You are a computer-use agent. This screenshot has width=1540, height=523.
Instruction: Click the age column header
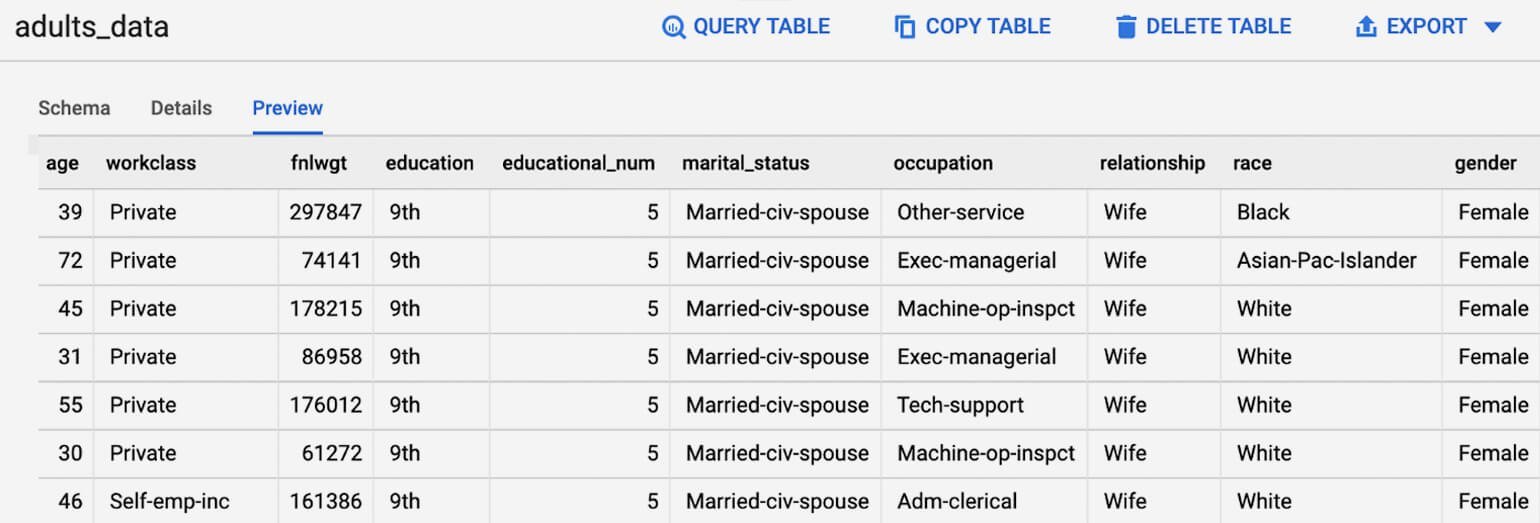tap(62, 163)
